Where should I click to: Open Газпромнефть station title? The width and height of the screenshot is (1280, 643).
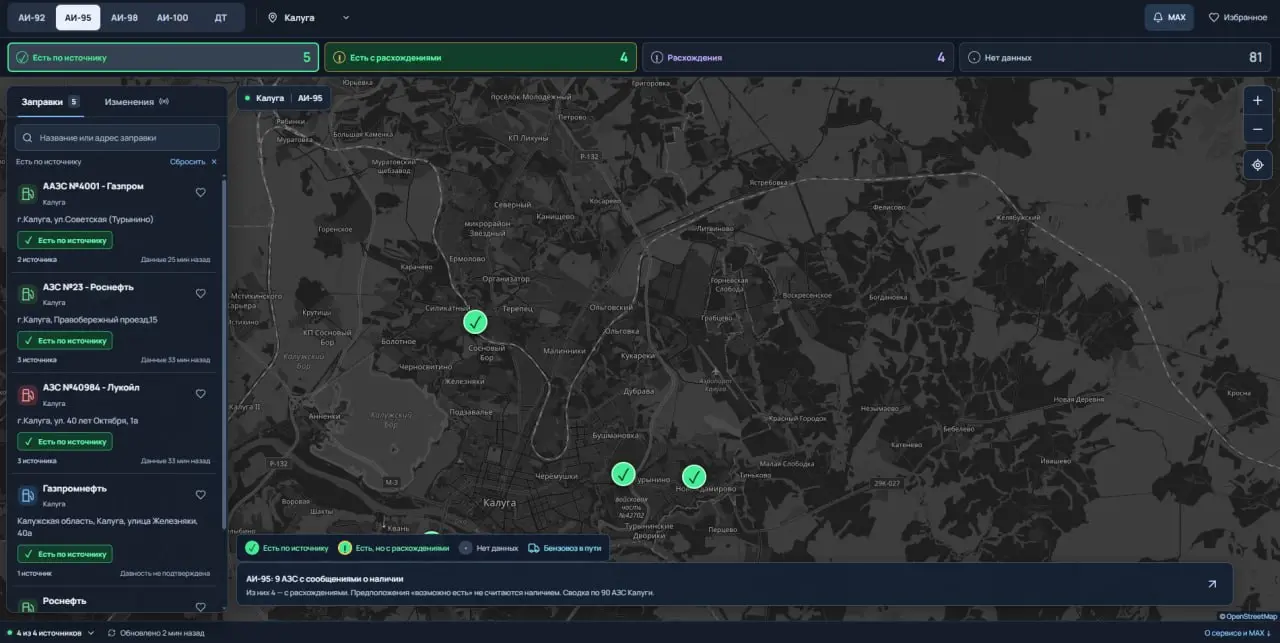(75, 488)
